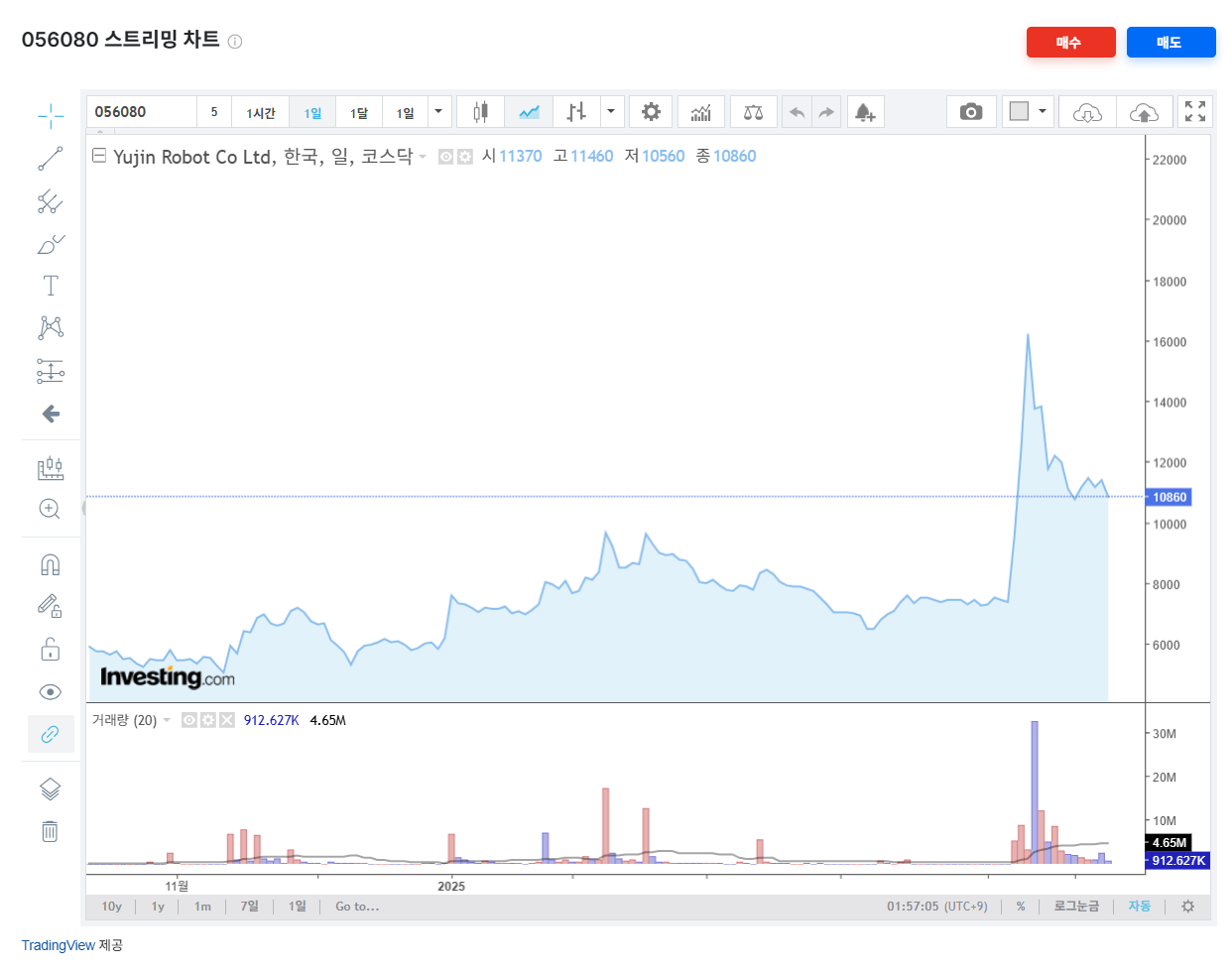Open the extra intervals dropdown arrow

click(437, 111)
